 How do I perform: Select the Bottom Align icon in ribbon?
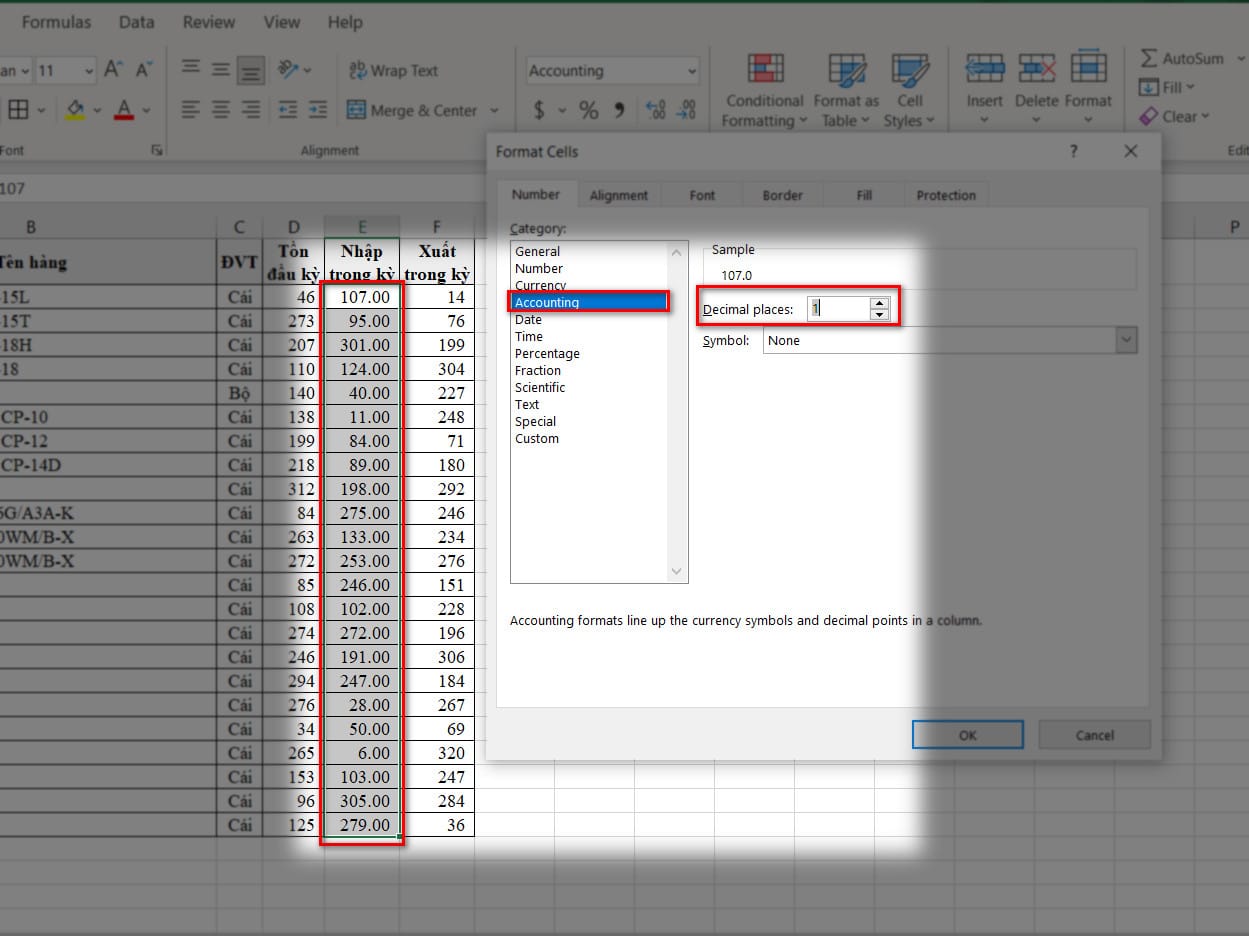(x=251, y=69)
